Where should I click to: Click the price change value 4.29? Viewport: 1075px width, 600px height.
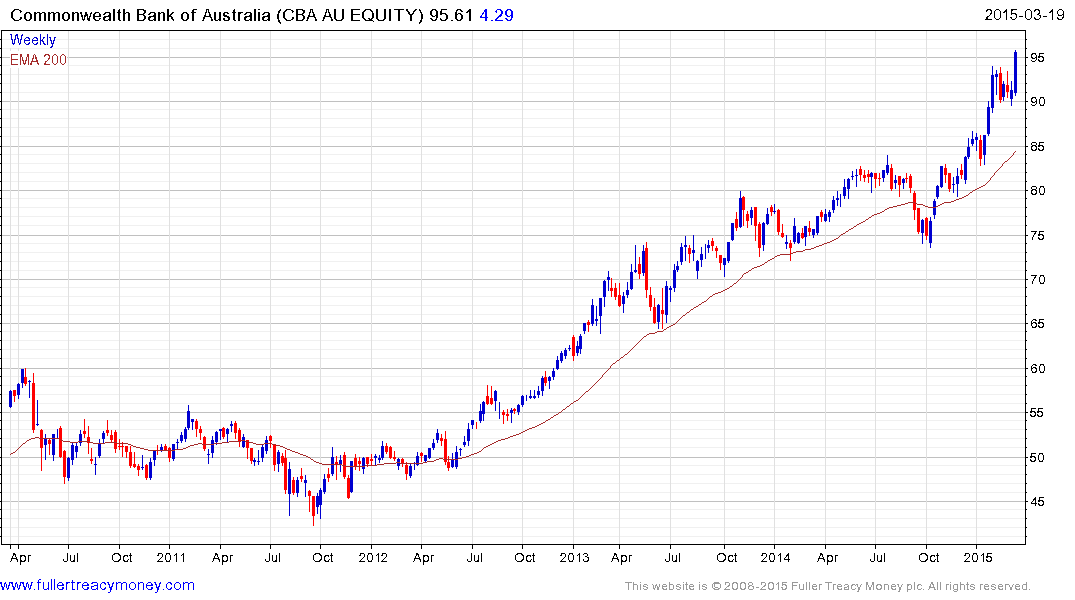coord(496,15)
